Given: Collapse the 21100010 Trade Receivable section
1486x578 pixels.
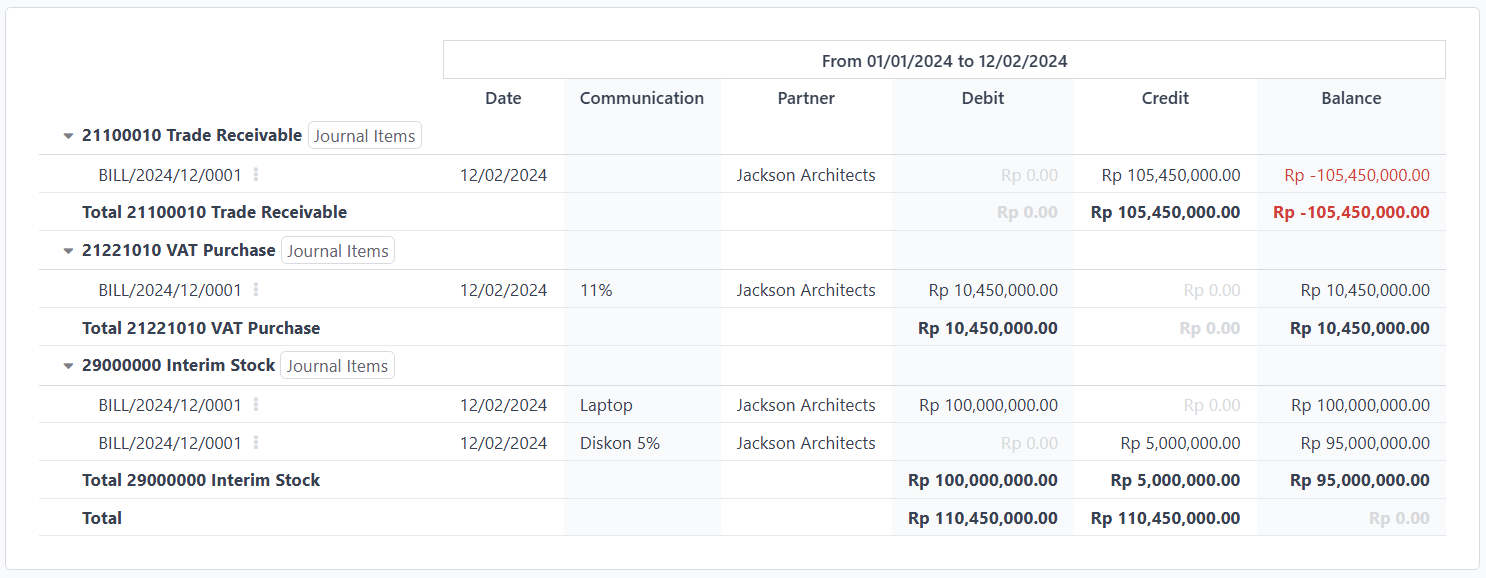Looking at the screenshot, I should click(x=68, y=136).
